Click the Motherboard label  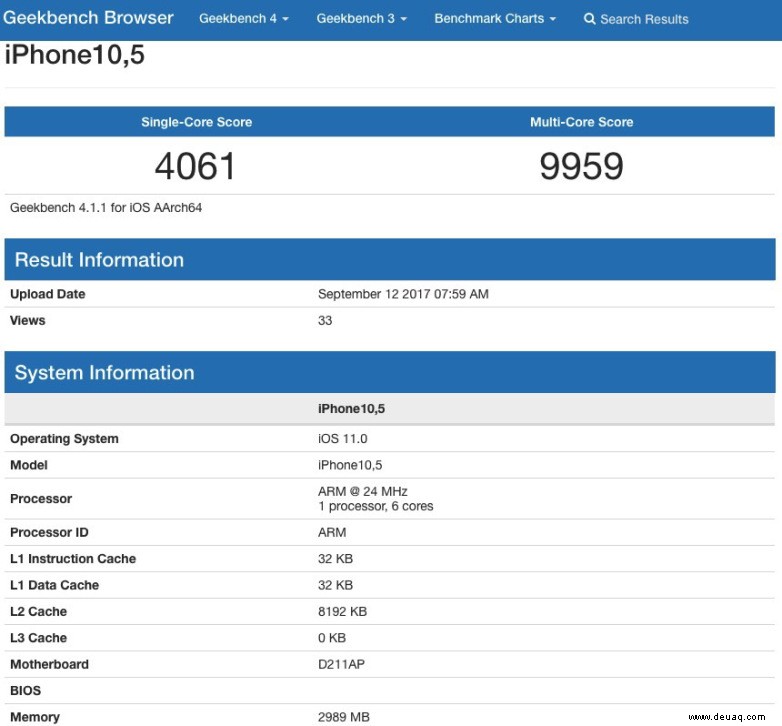pyautogui.click(x=49, y=665)
